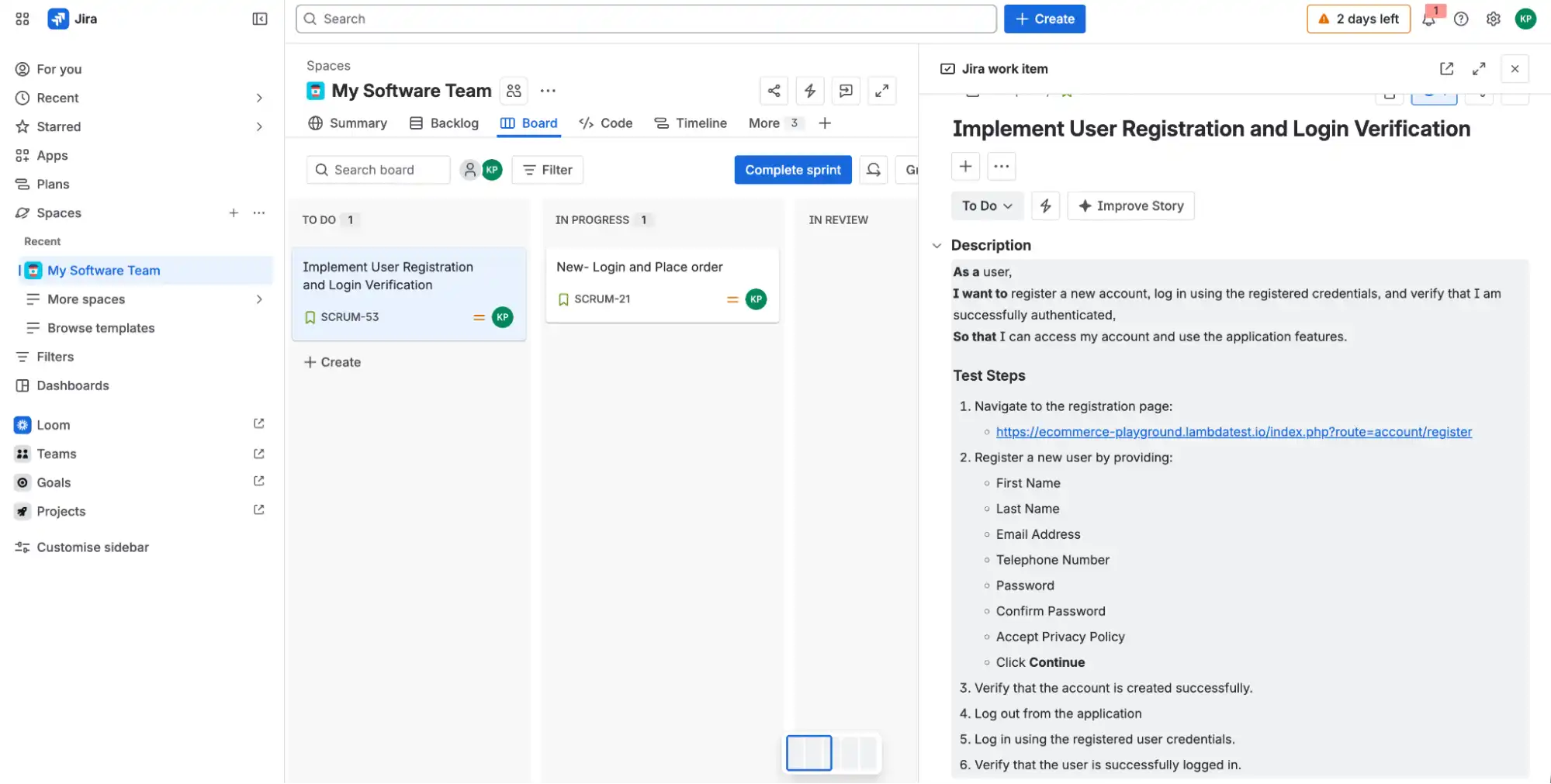Click the feedback icon in the space header

pyautogui.click(x=846, y=91)
